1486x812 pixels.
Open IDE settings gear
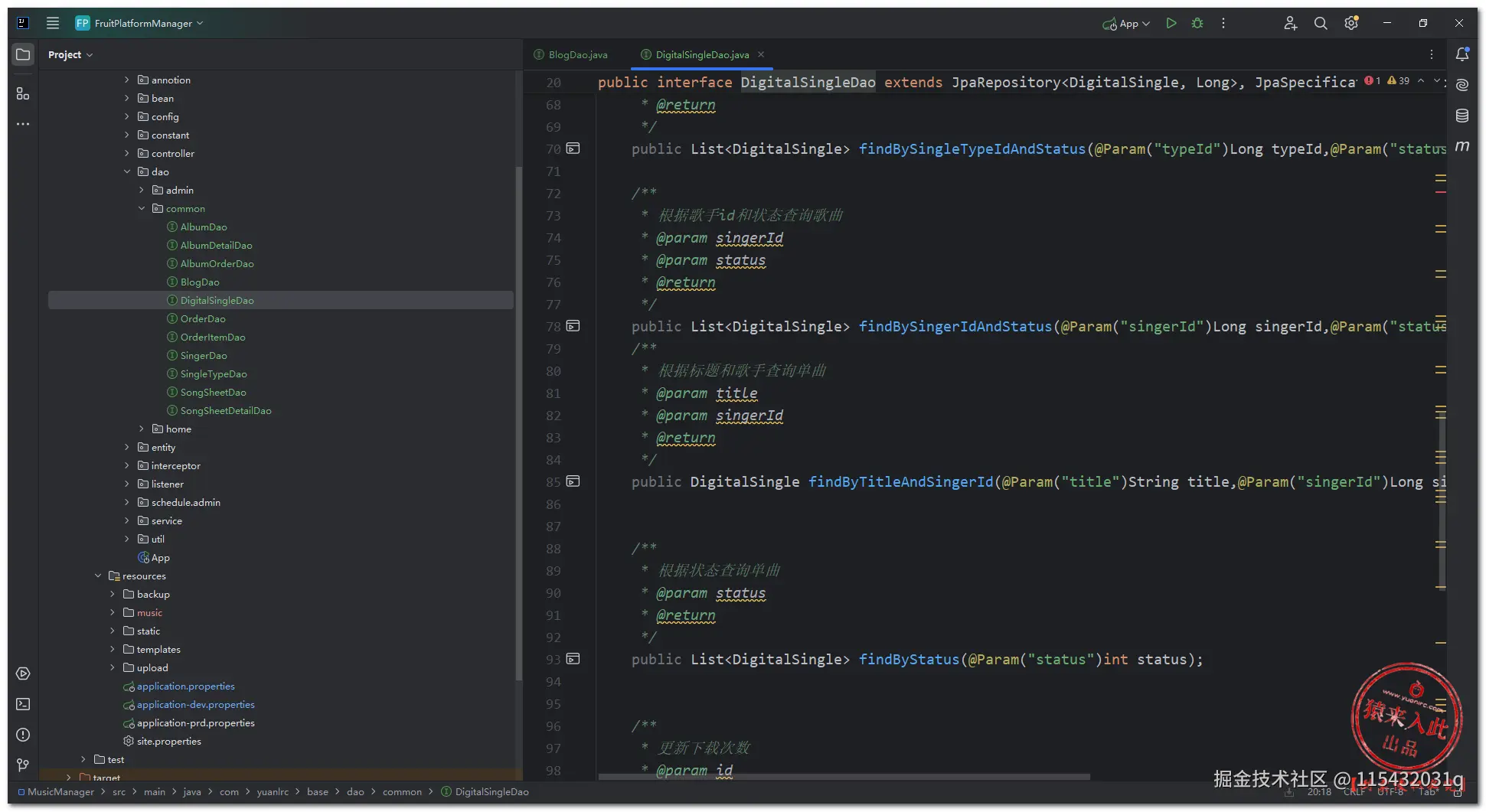click(x=1351, y=23)
